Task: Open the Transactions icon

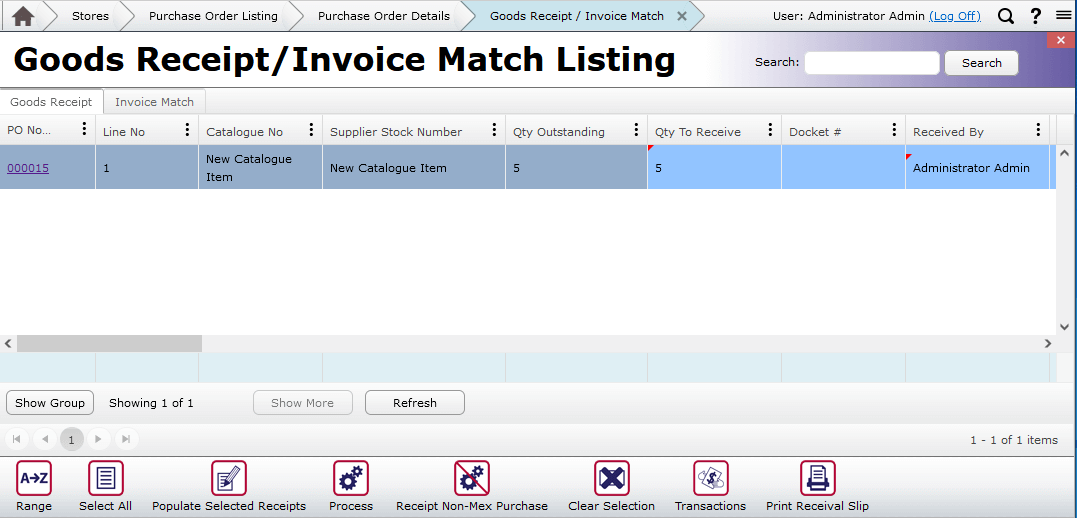Action: (x=710, y=479)
